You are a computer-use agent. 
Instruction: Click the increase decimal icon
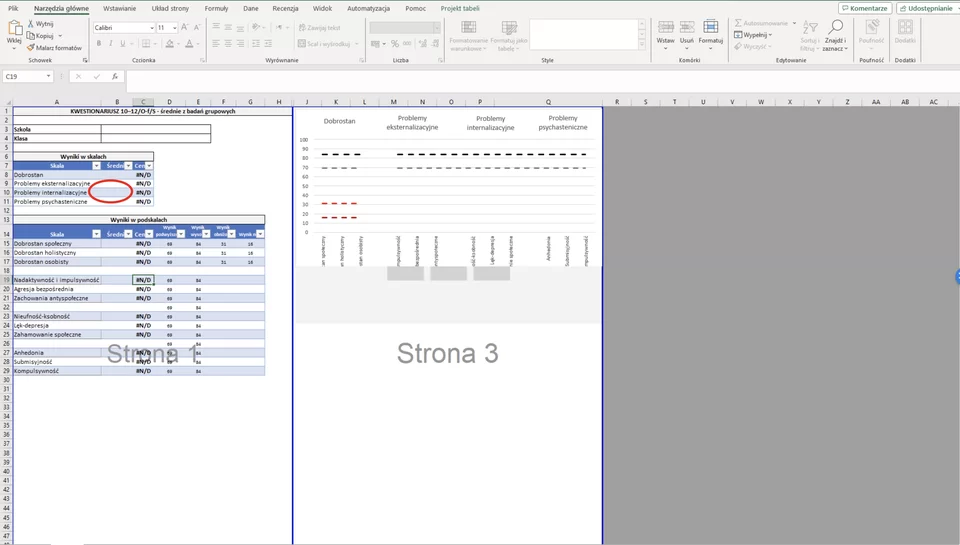coord(422,43)
